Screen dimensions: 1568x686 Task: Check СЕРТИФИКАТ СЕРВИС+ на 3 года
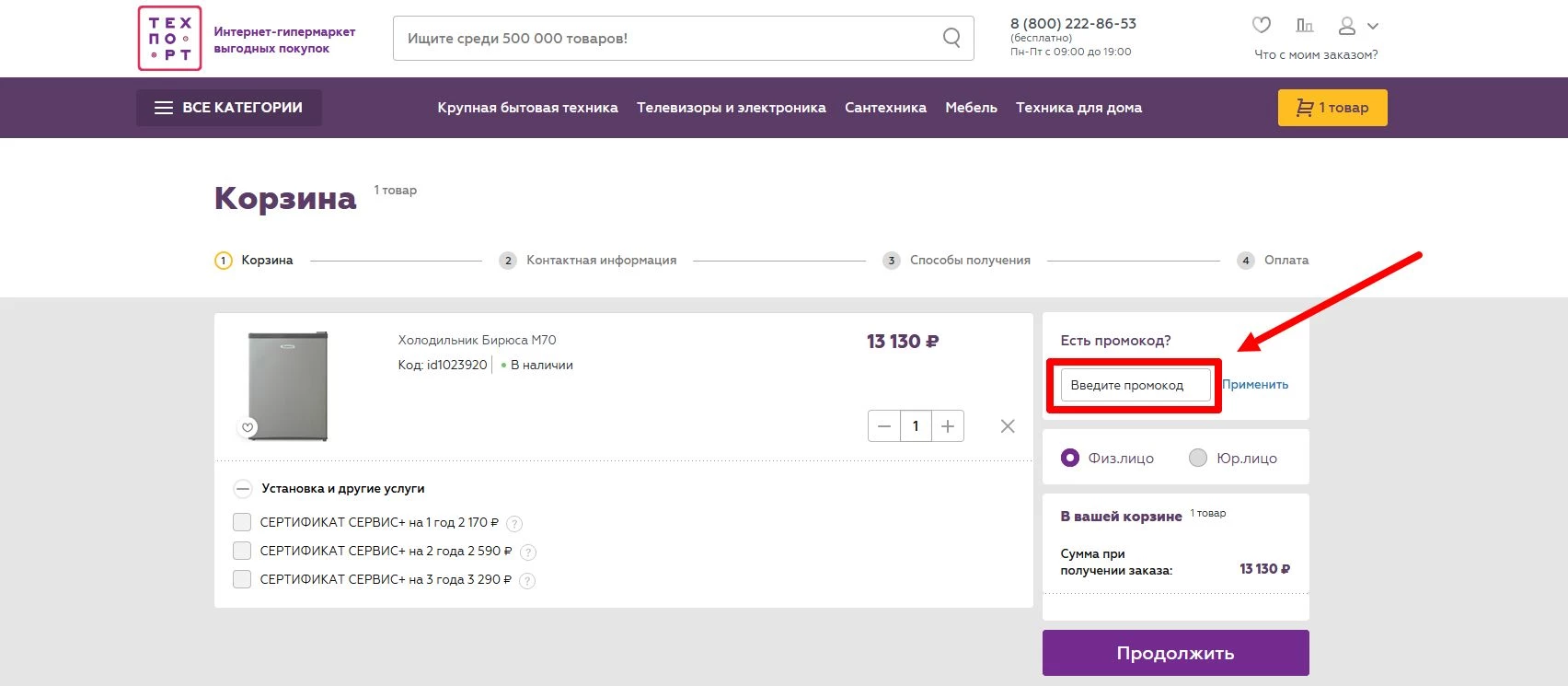pos(242,579)
